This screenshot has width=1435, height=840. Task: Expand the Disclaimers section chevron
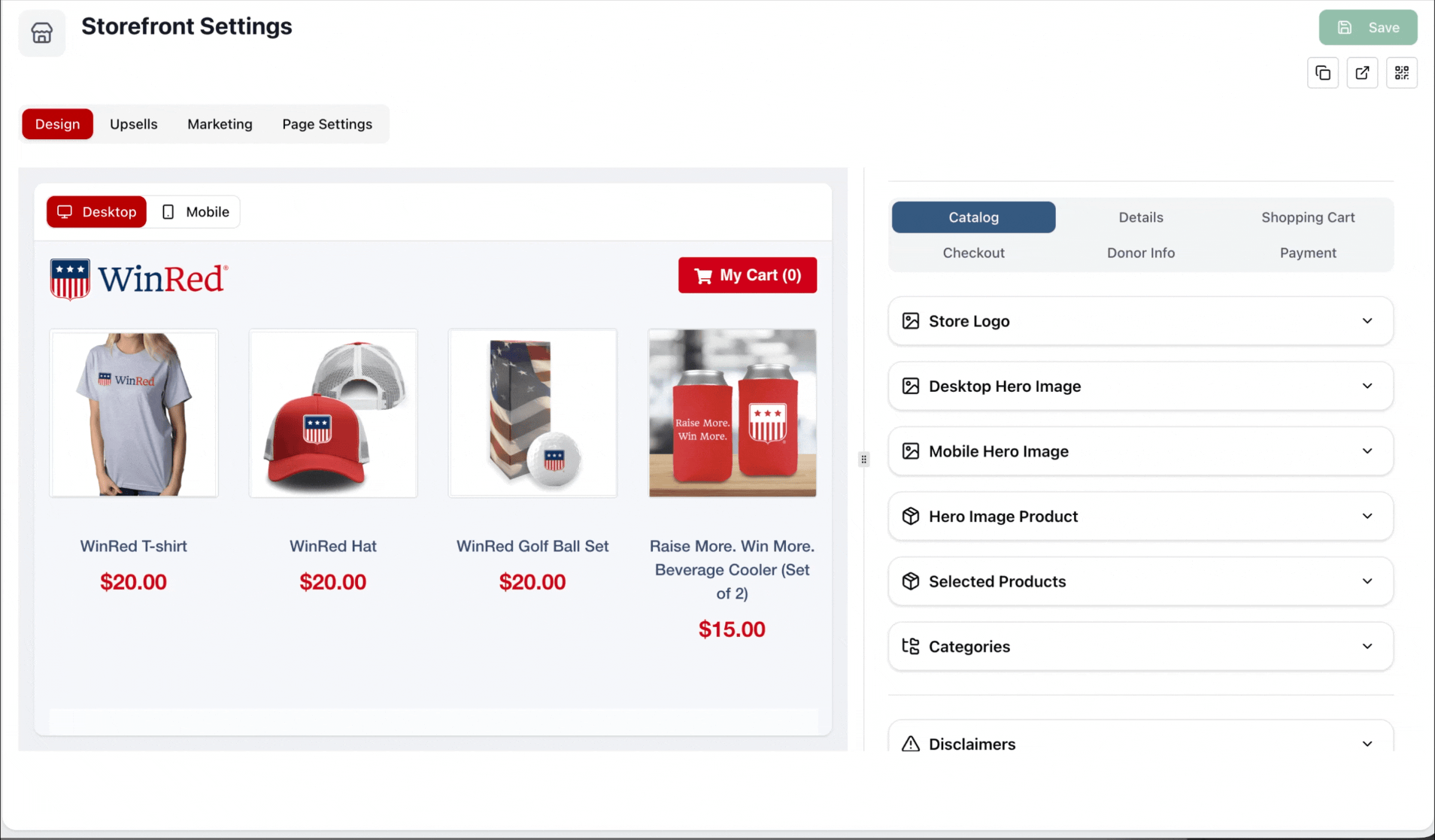click(x=1367, y=744)
